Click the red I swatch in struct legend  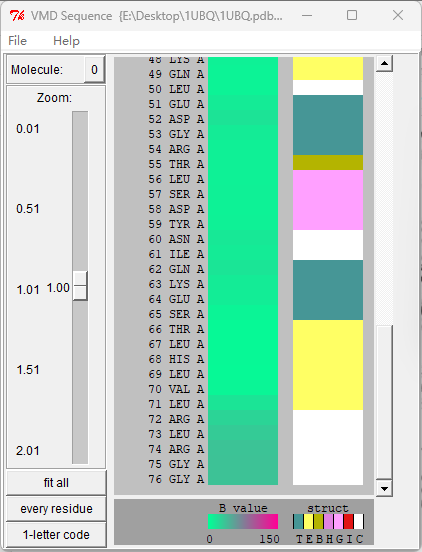[x=348, y=521]
